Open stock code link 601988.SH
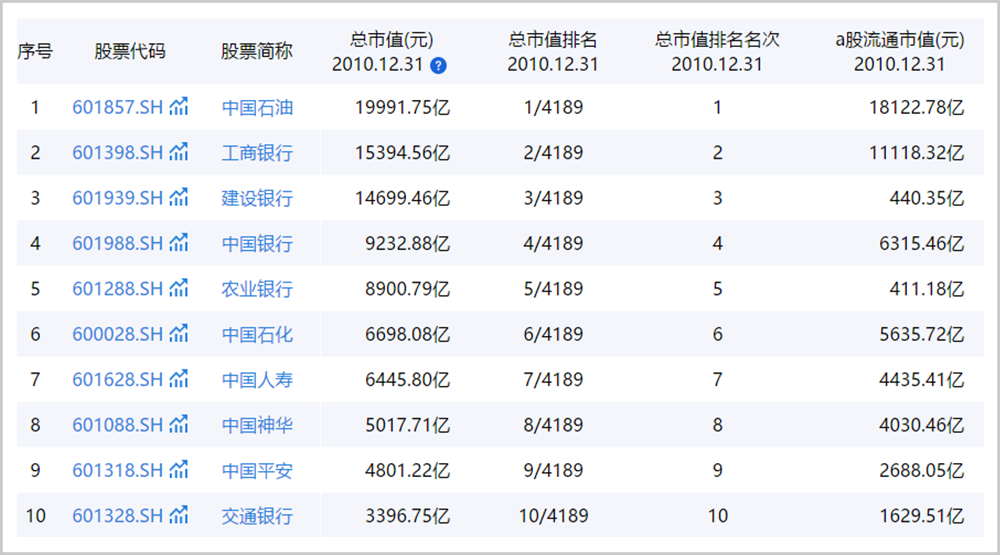This screenshot has width=1000, height=555. (117, 243)
